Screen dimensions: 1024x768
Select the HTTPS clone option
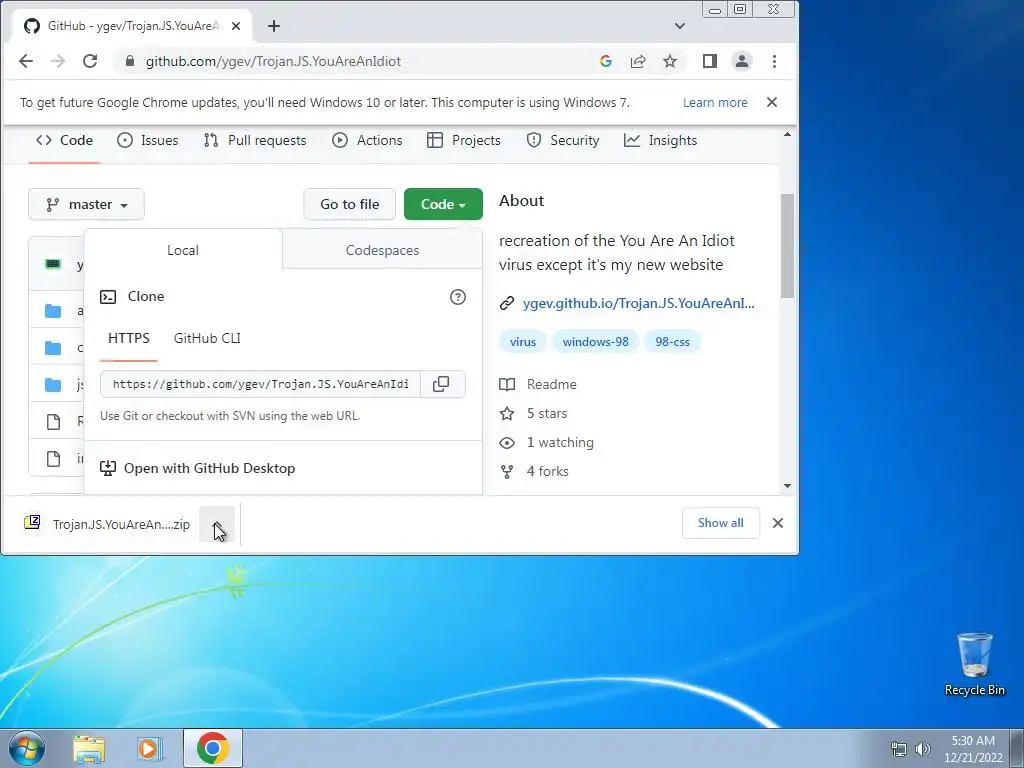tap(129, 338)
